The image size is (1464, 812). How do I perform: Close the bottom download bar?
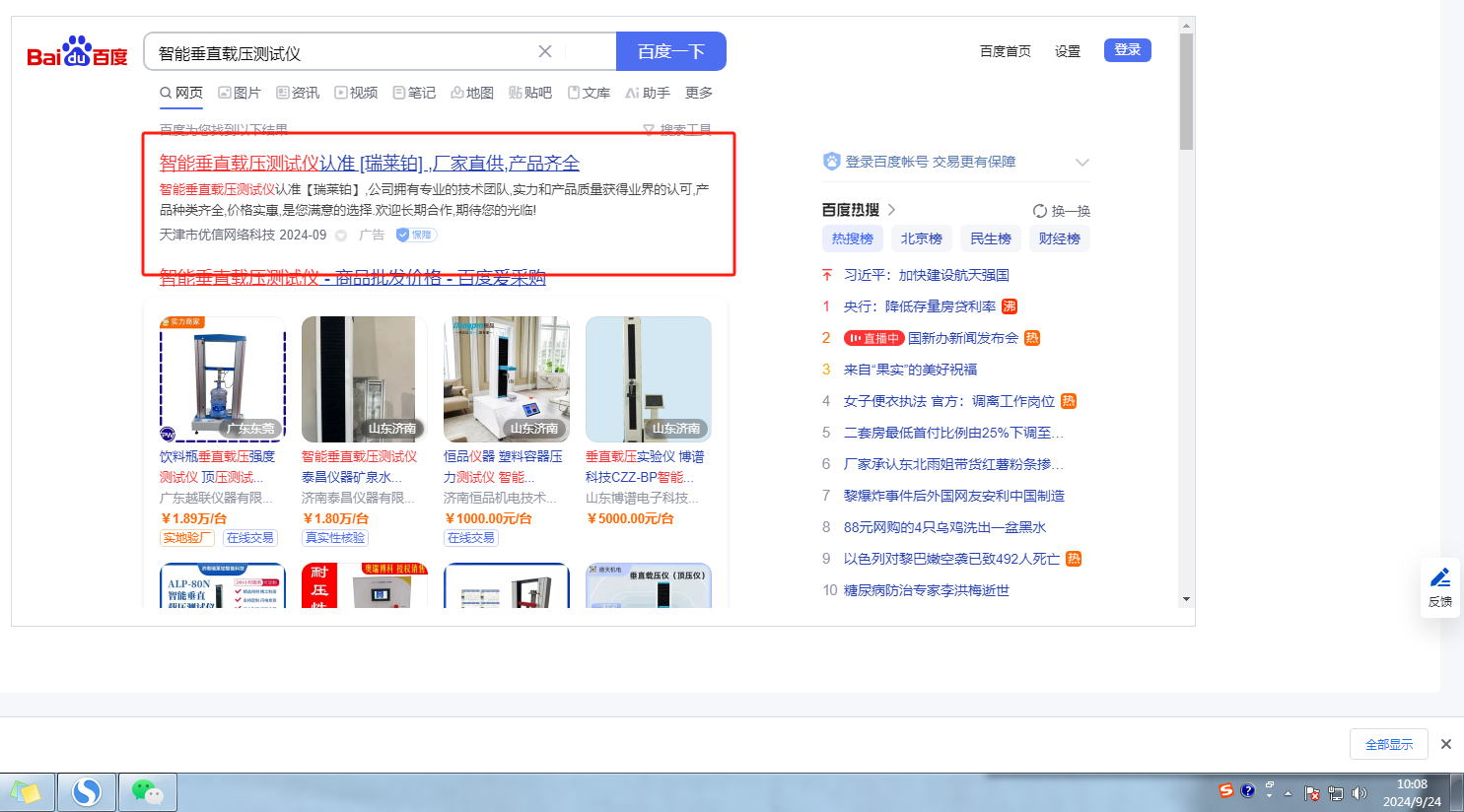point(1446,744)
